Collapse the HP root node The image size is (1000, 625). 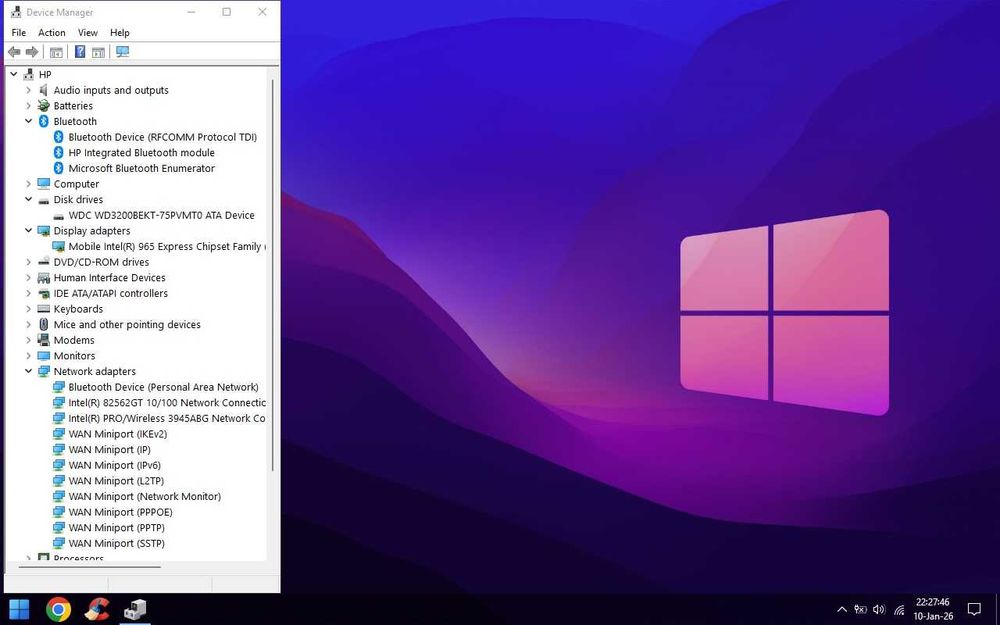pos(13,75)
